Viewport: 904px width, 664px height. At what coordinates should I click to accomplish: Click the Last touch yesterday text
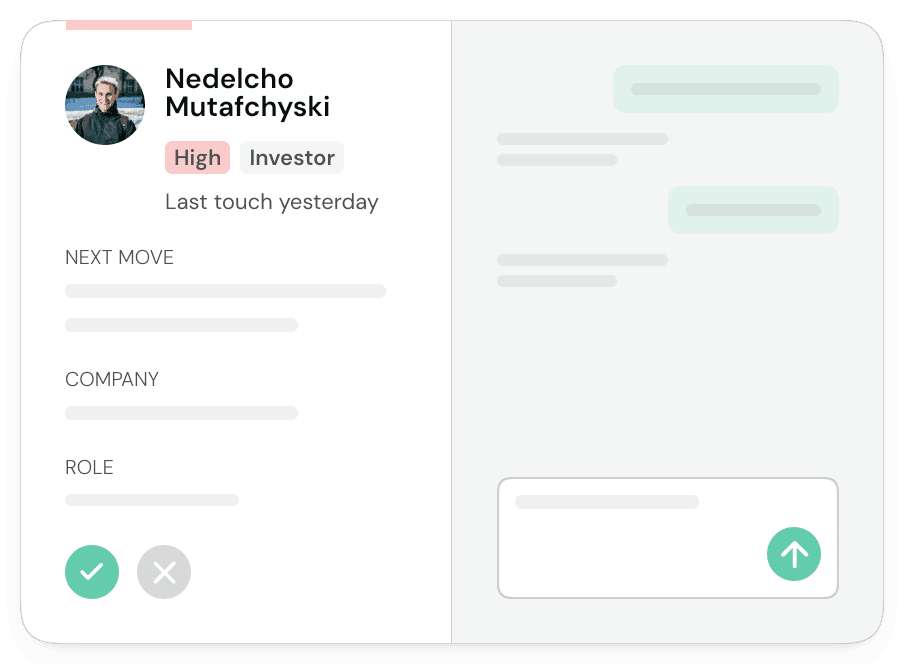click(x=272, y=202)
